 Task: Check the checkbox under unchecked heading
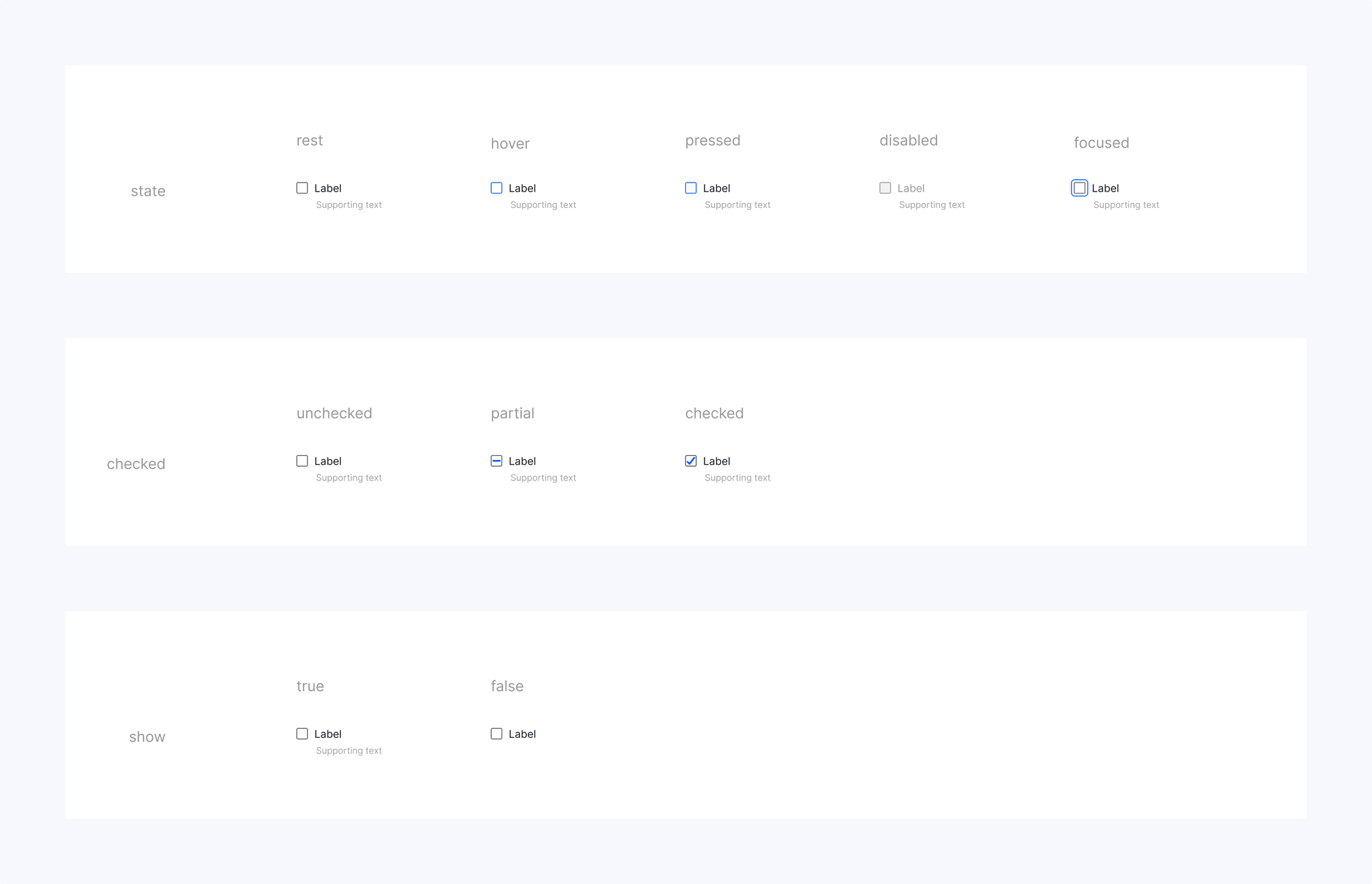point(302,461)
